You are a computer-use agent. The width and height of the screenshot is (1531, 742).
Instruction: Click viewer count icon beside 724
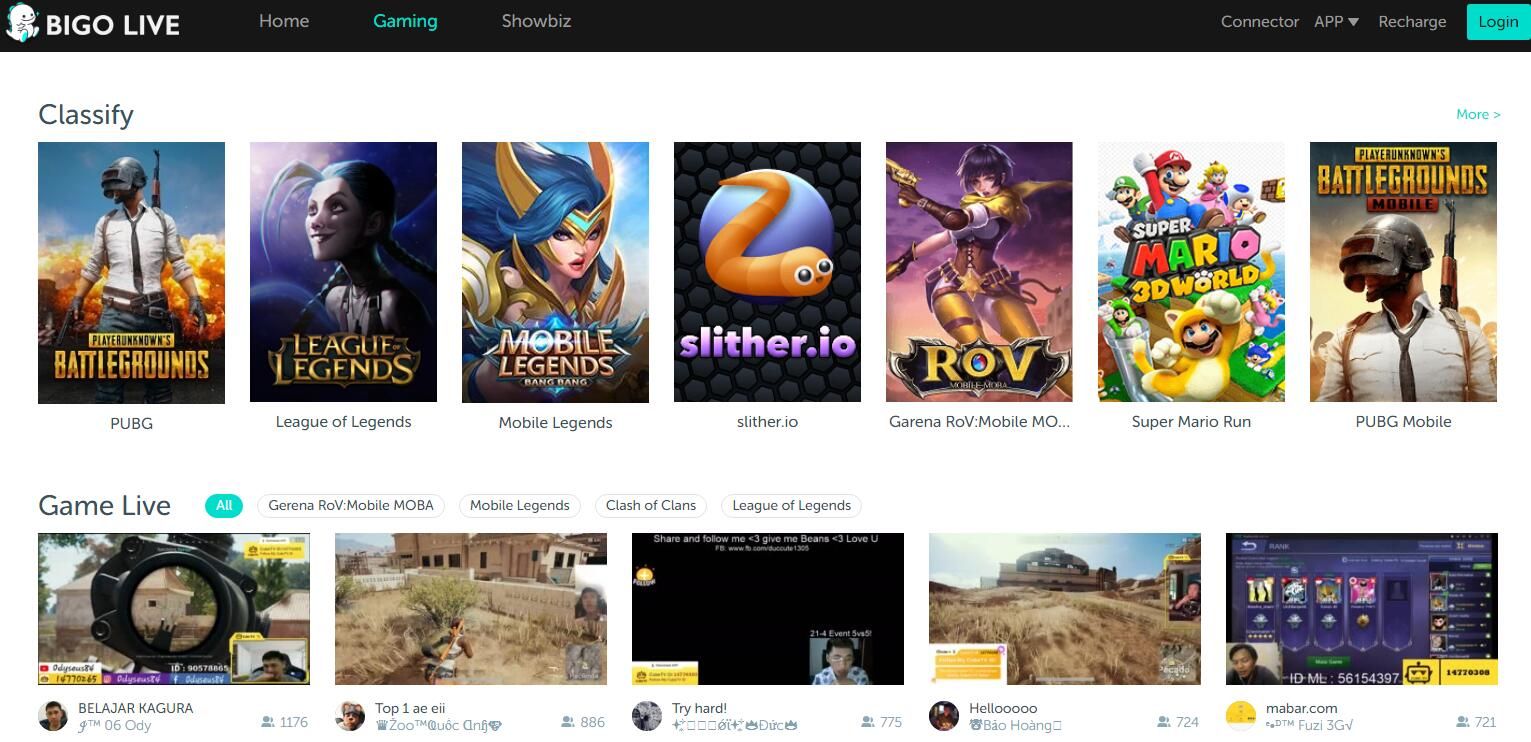[x=1164, y=722]
